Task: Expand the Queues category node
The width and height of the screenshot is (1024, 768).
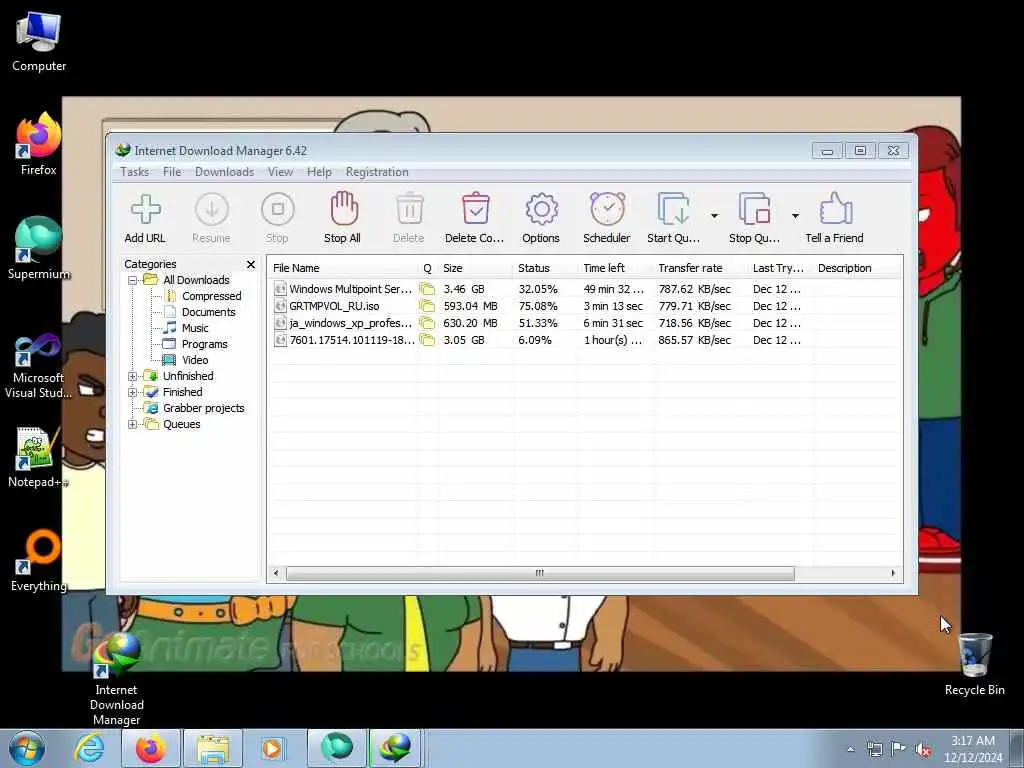Action: tap(133, 424)
